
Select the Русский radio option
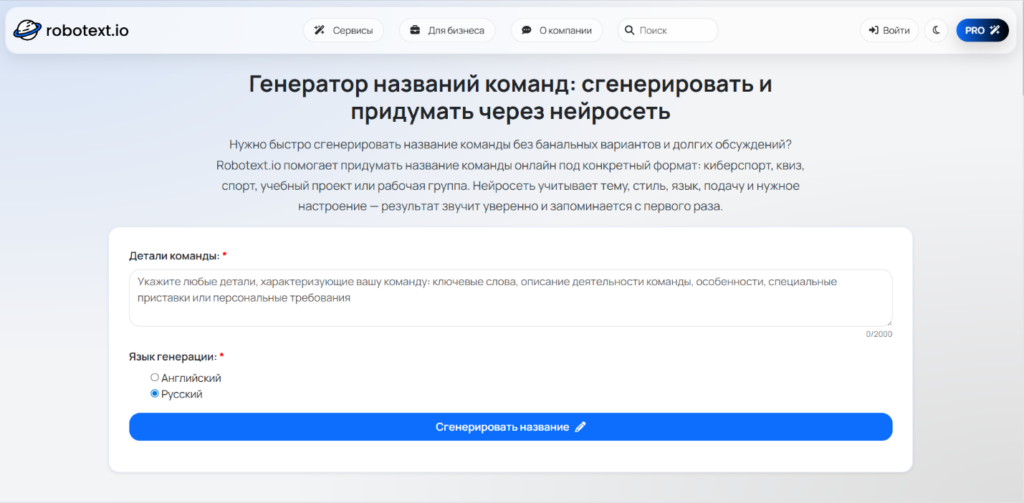pyautogui.click(x=155, y=394)
